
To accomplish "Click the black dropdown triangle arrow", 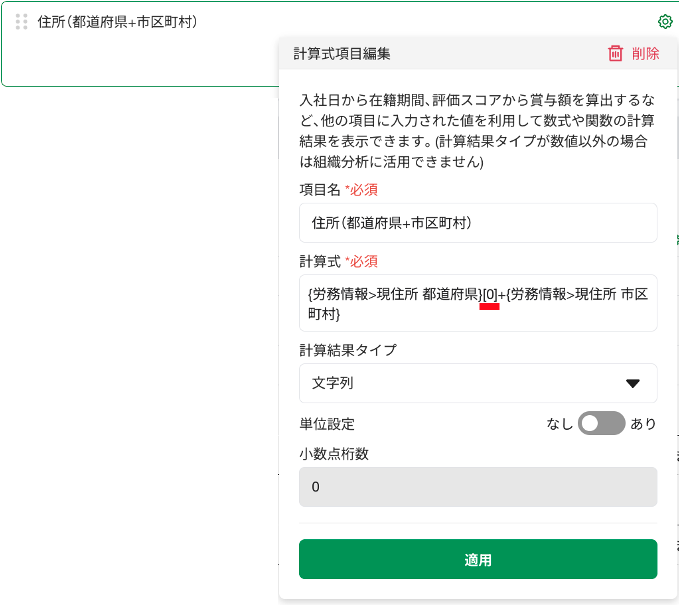I will click(x=632, y=383).
